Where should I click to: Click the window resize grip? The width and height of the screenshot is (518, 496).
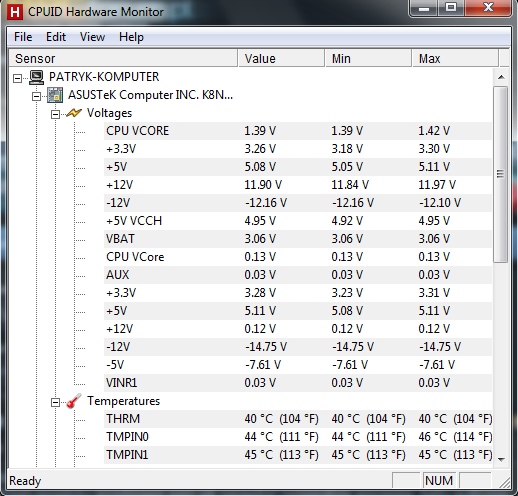coord(505,482)
